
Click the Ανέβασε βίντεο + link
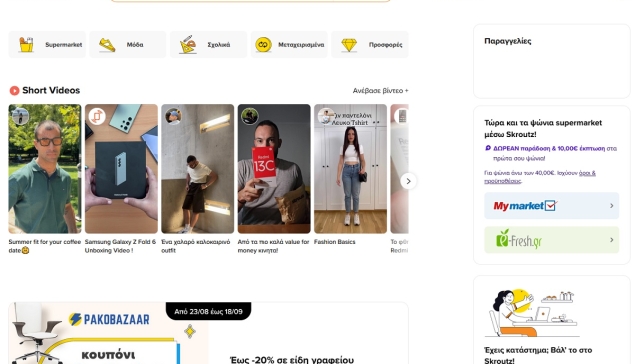pyautogui.click(x=380, y=91)
